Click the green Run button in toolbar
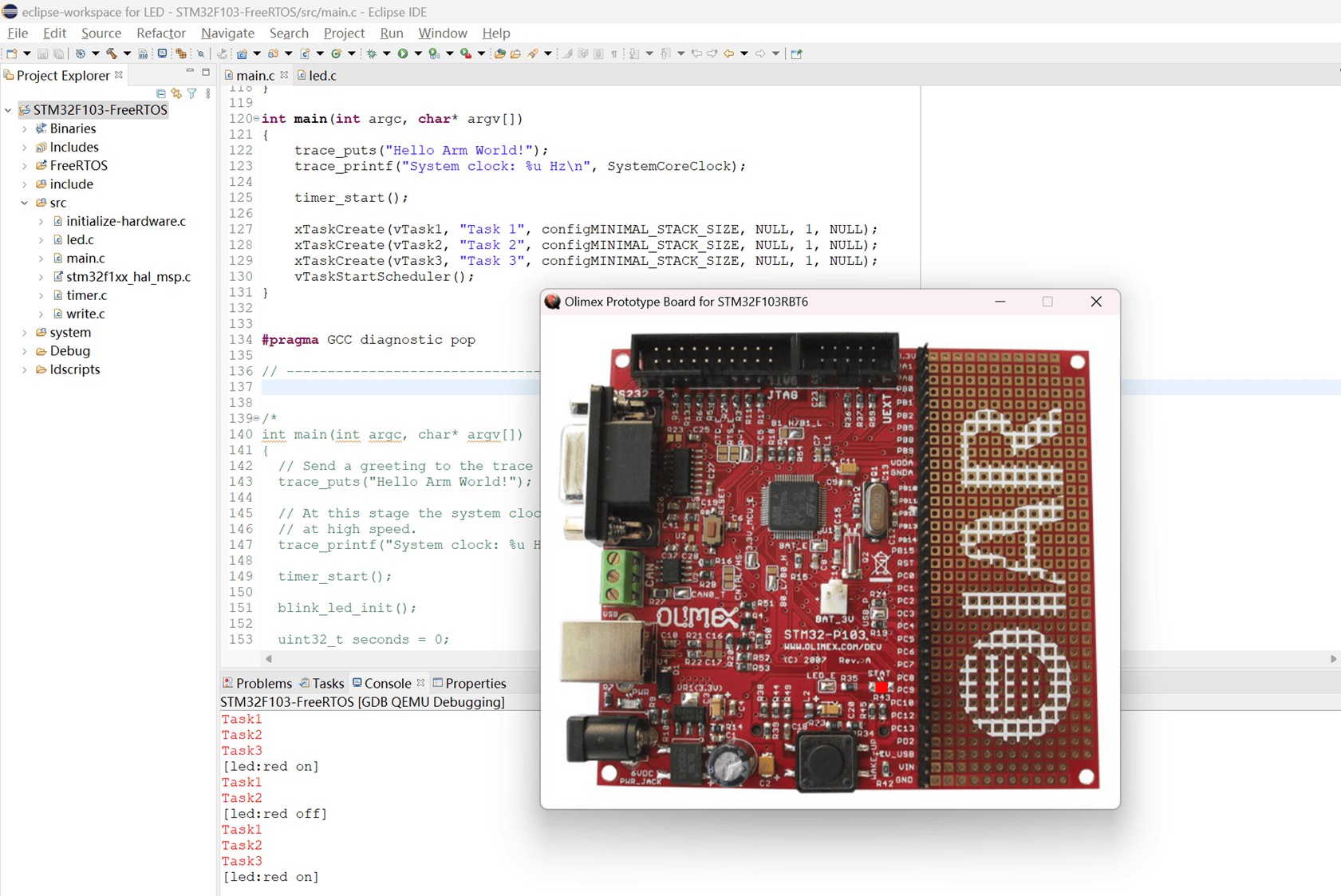The width and height of the screenshot is (1341, 896). (403, 53)
